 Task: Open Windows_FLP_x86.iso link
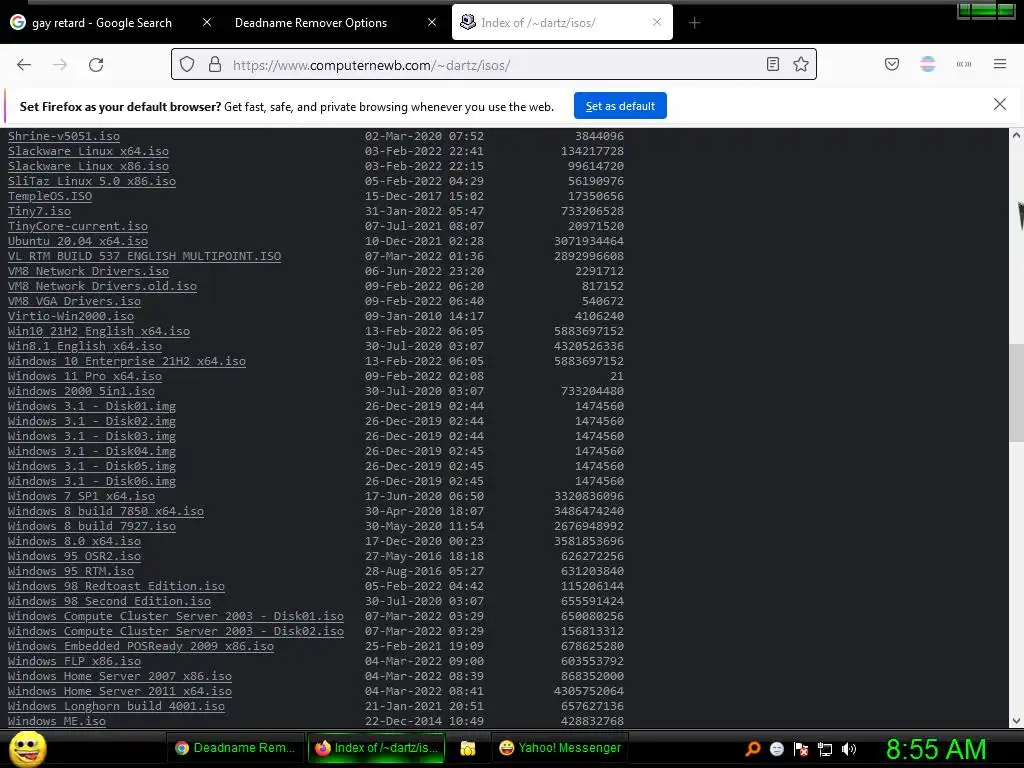(74, 661)
